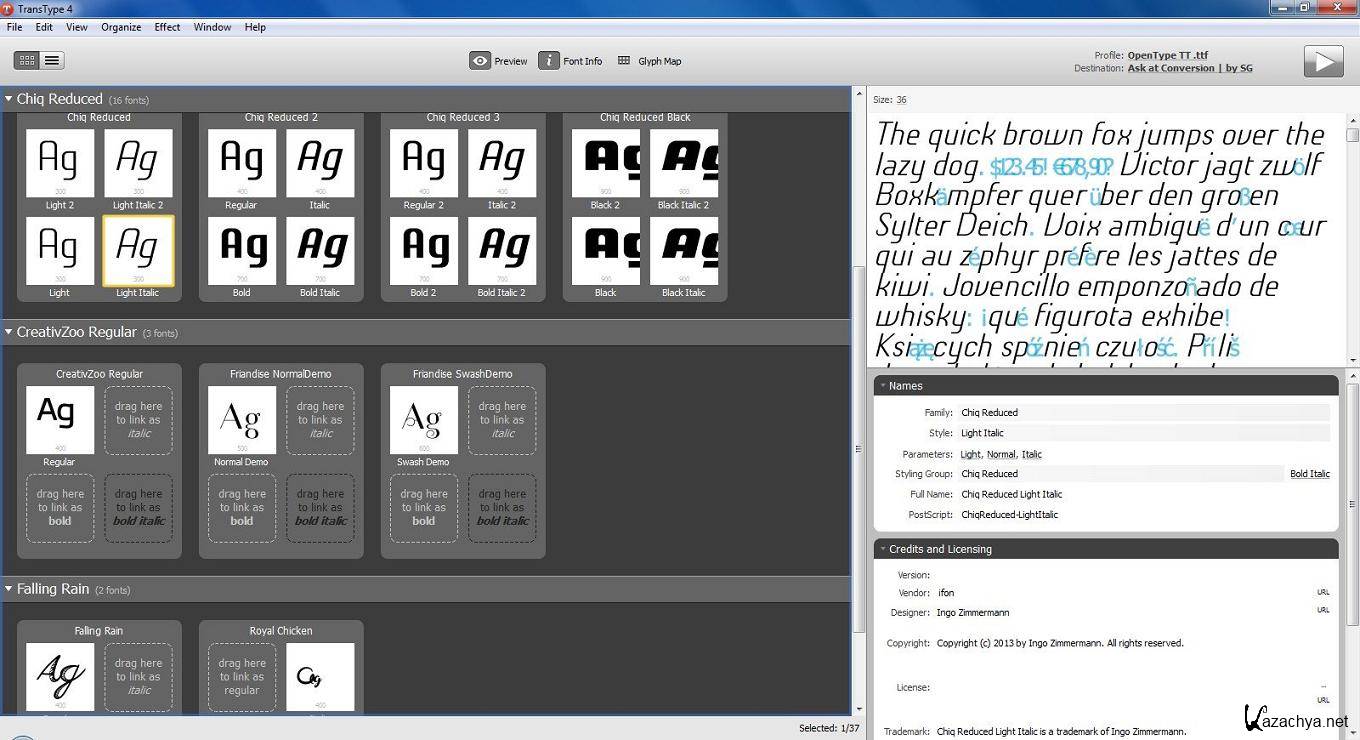The width and height of the screenshot is (1360, 740).
Task: Open the Effect menu
Action: tap(167, 27)
